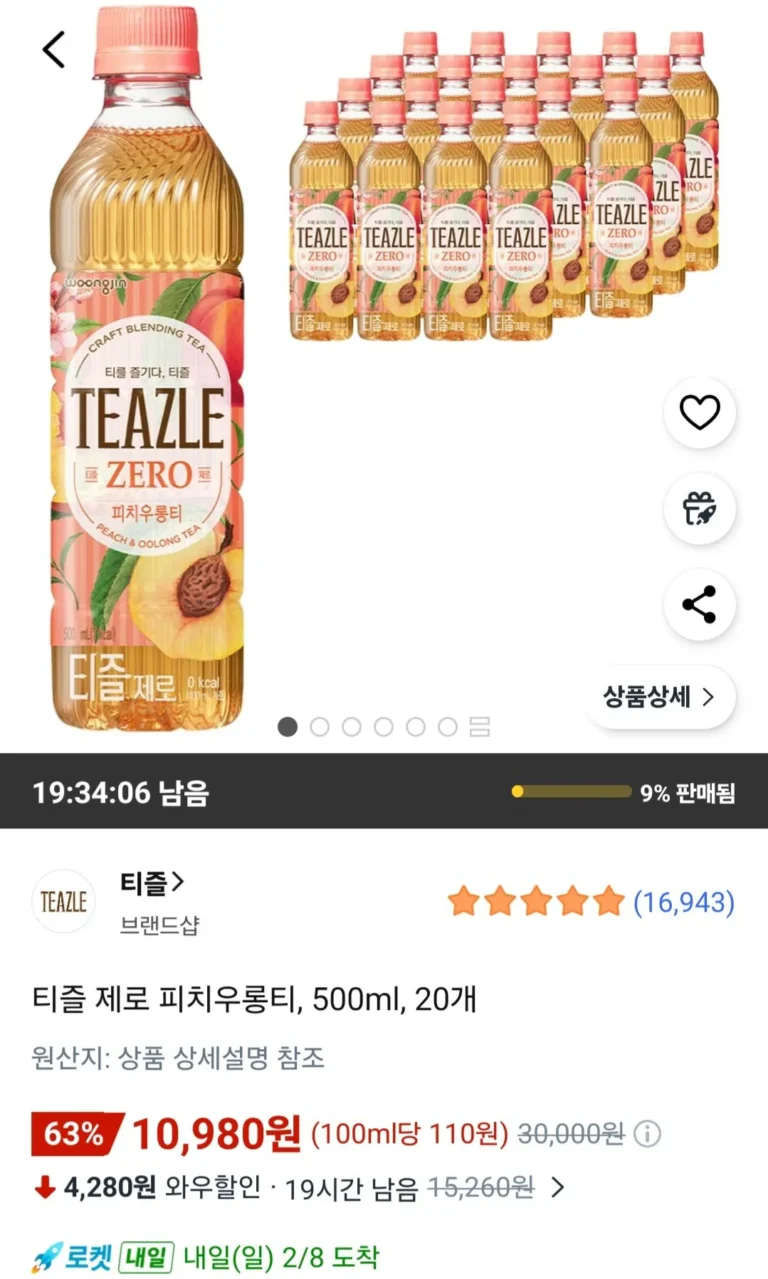Select the second image page dot
This screenshot has width=768, height=1279.
click(x=320, y=727)
